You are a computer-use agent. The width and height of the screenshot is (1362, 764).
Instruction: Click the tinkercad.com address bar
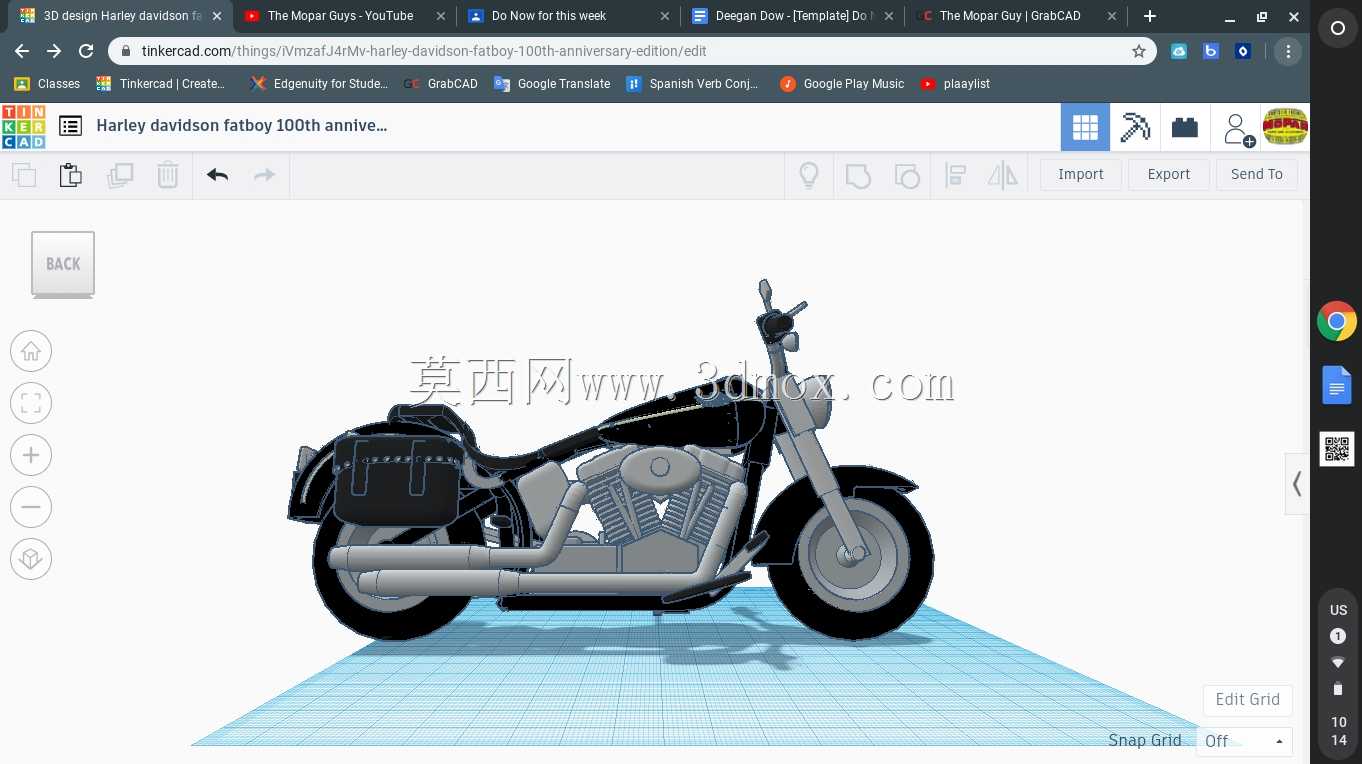point(630,51)
